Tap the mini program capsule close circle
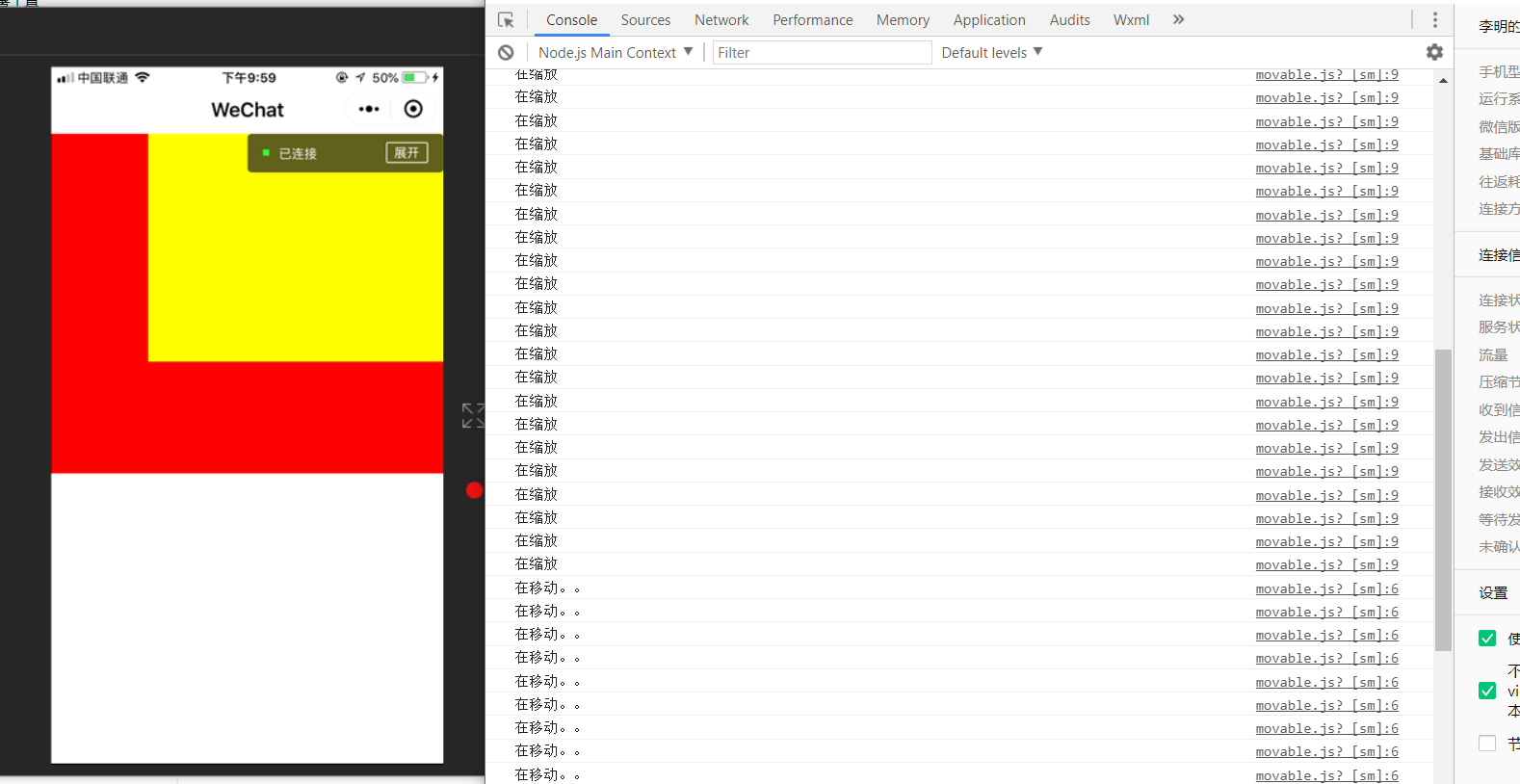The width and height of the screenshot is (1520, 784). (x=413, y=109)
